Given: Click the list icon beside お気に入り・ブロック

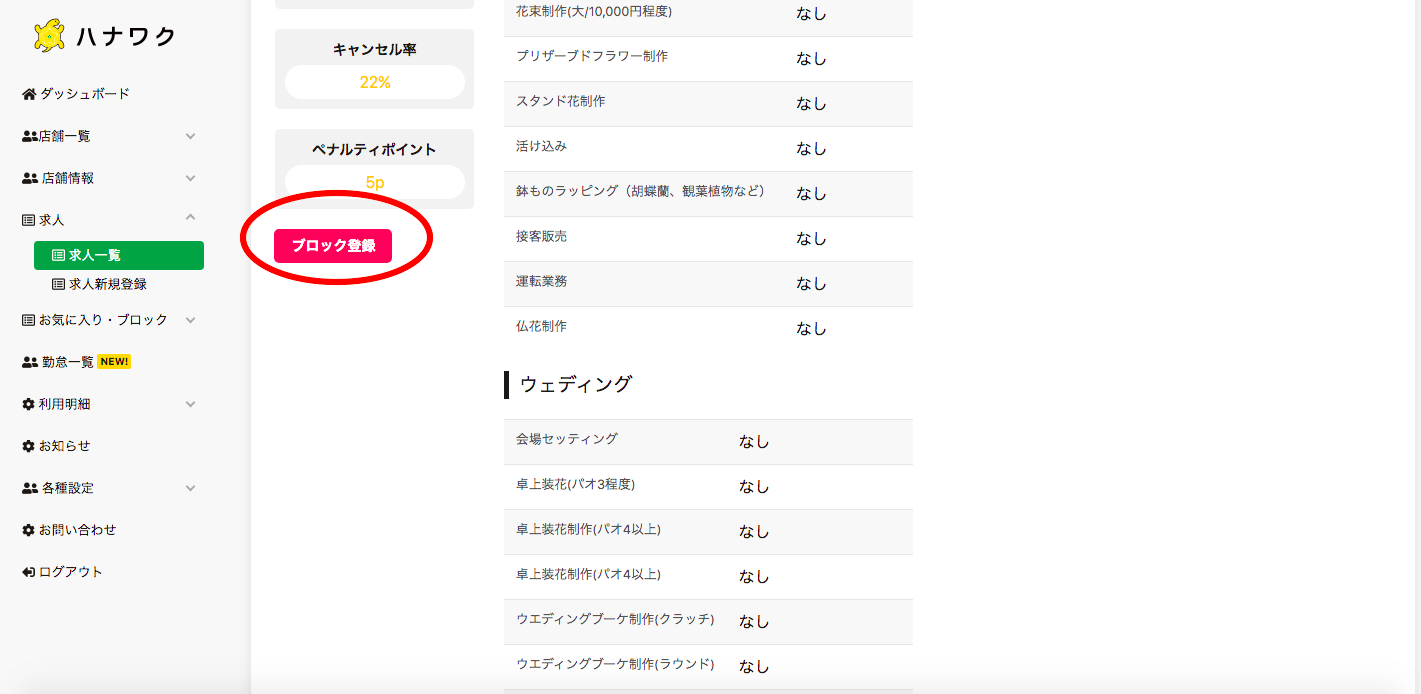Looking at the screenshot, I should point(28,320).
